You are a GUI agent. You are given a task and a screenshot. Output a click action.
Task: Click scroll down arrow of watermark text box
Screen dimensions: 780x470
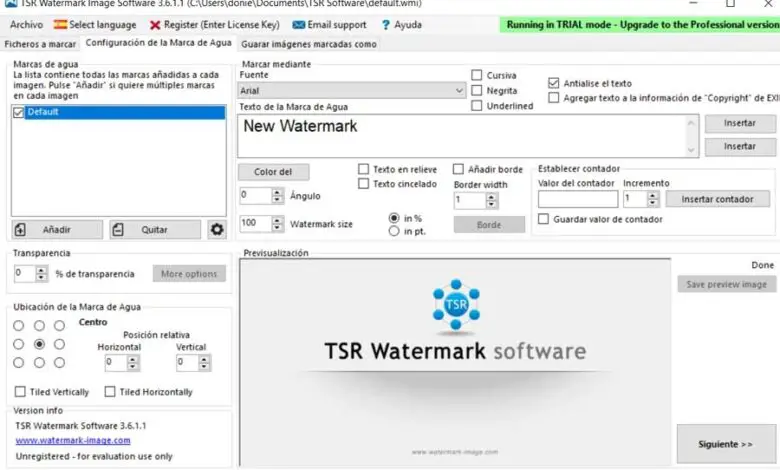click(x=691, y=150)
